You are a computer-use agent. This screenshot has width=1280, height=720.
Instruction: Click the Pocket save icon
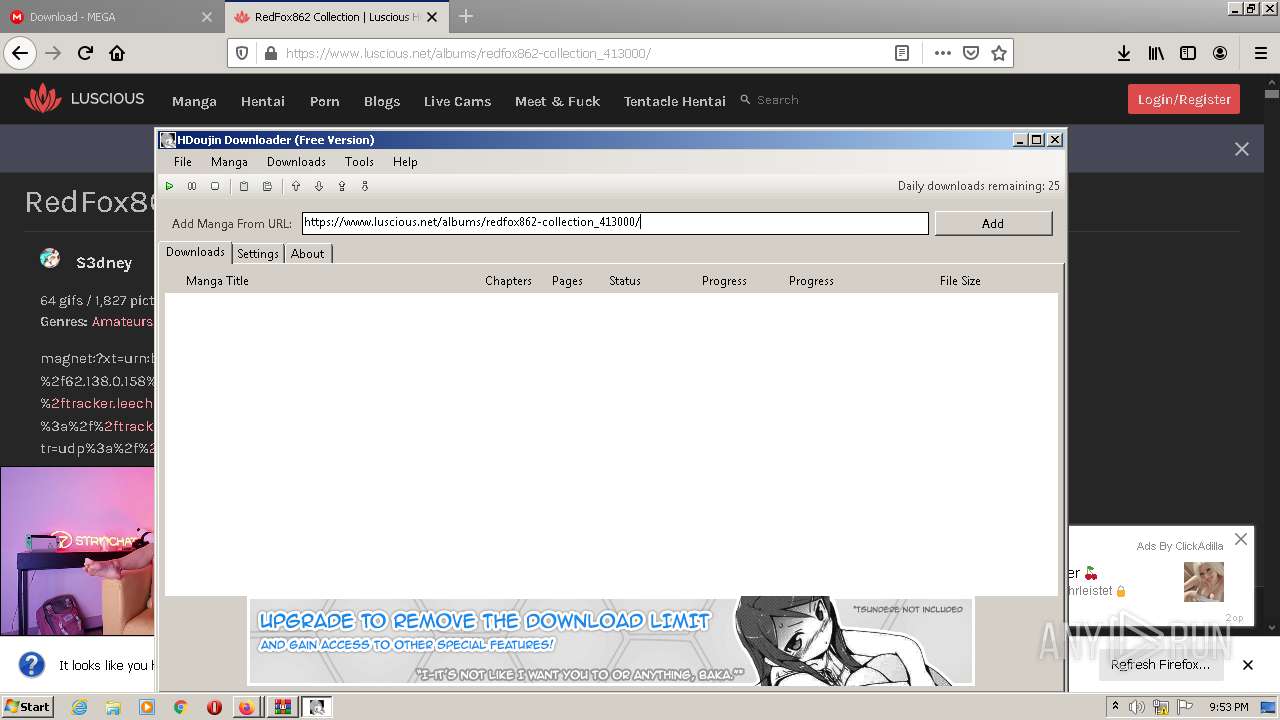click(970, 53)
